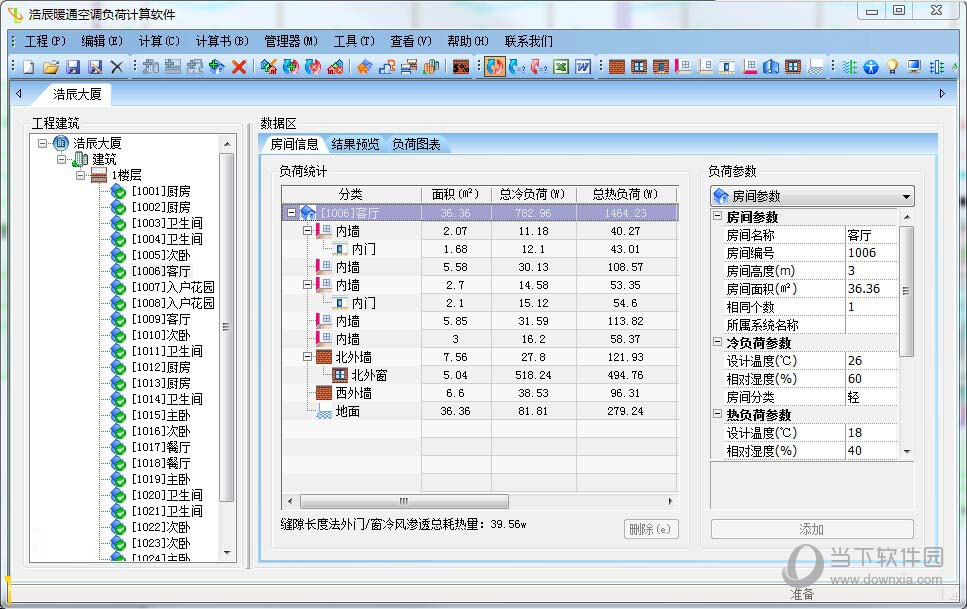
Task: Click the 添加 button
Action: [812, 529]
